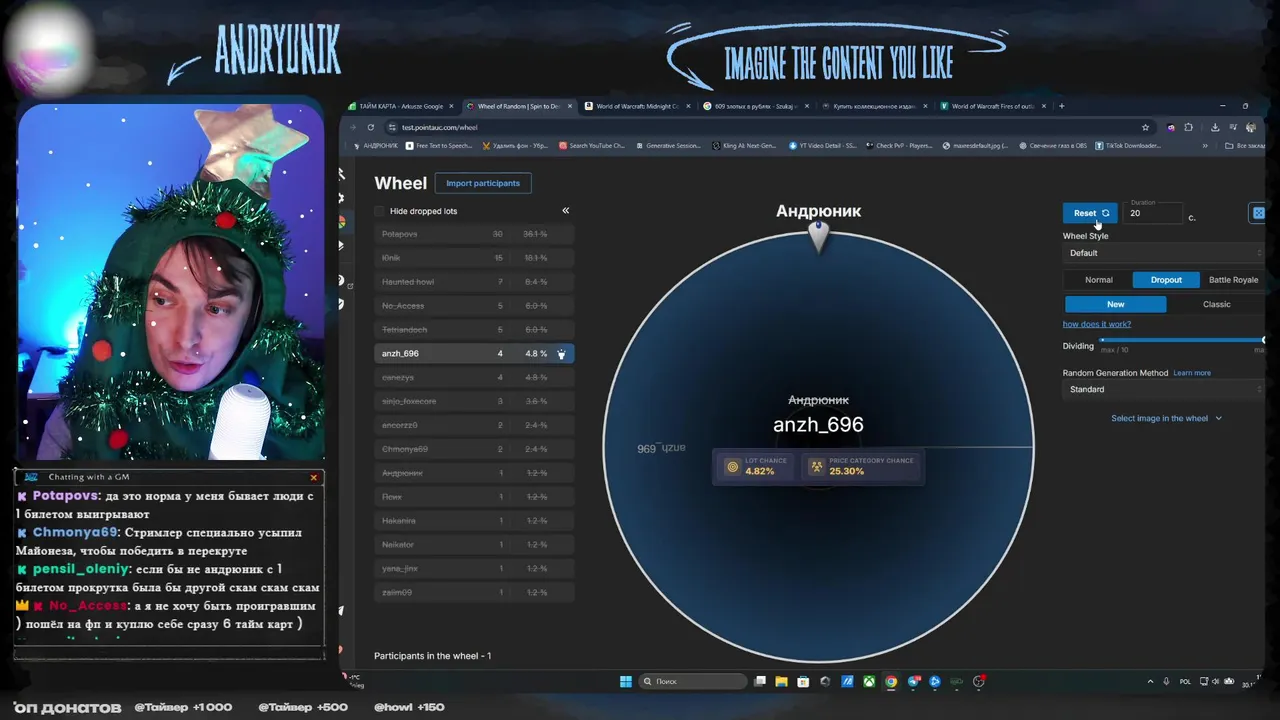Enable the Hide dropped lots checkbox
Screen dimensions: 1280x720
[x=379, y=211]
